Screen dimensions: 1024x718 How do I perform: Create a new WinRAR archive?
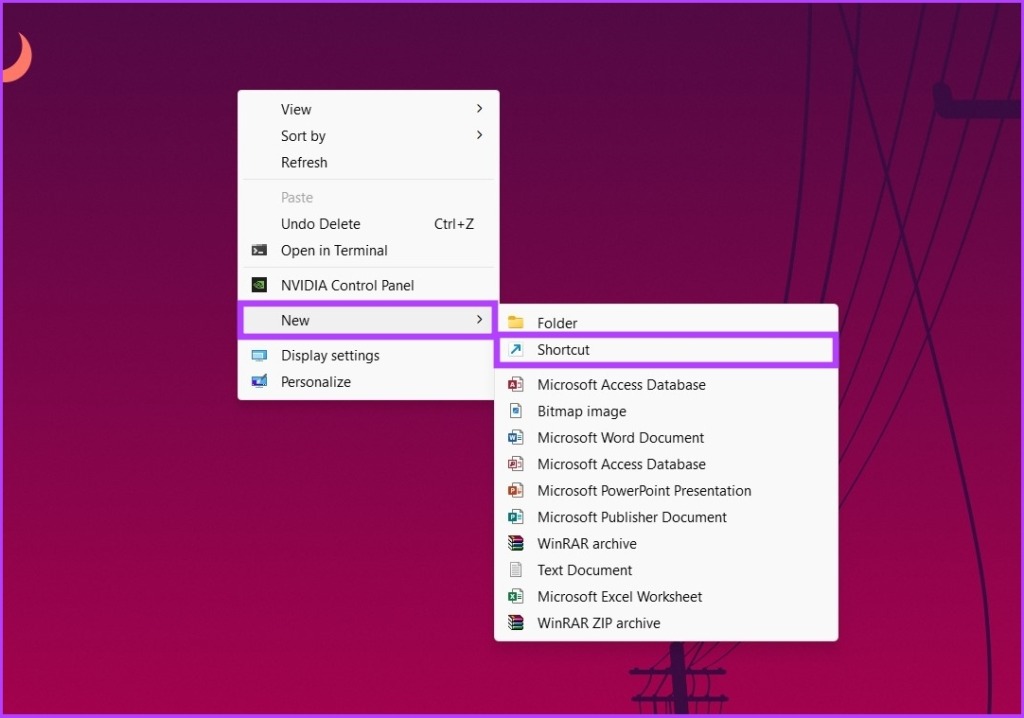(666, 544)
